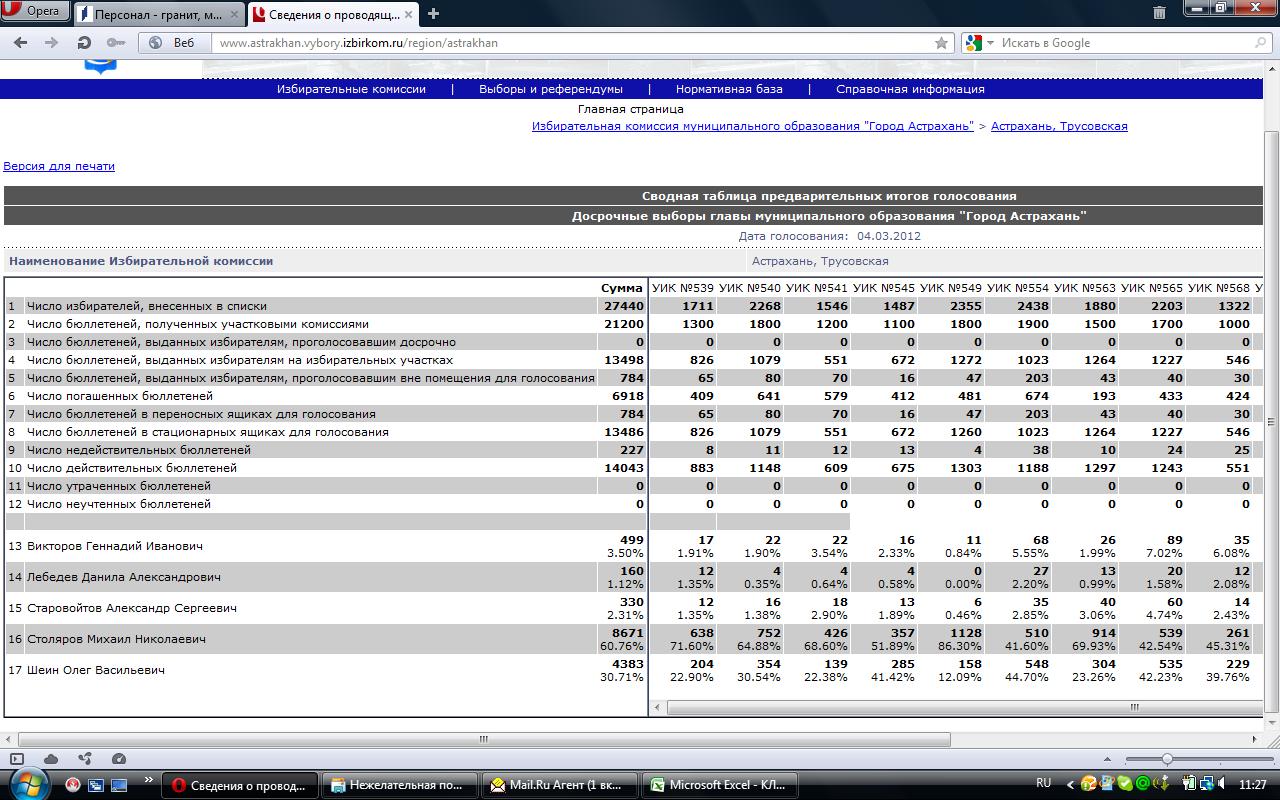The width and height of the screenshot is (1280, 800).
Task: Open the 'Выборы и референдумы' menu
Action: [551, 89]
